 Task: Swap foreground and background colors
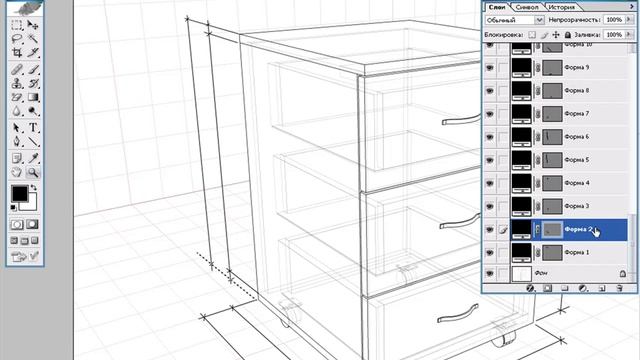(x=34, y=188)
